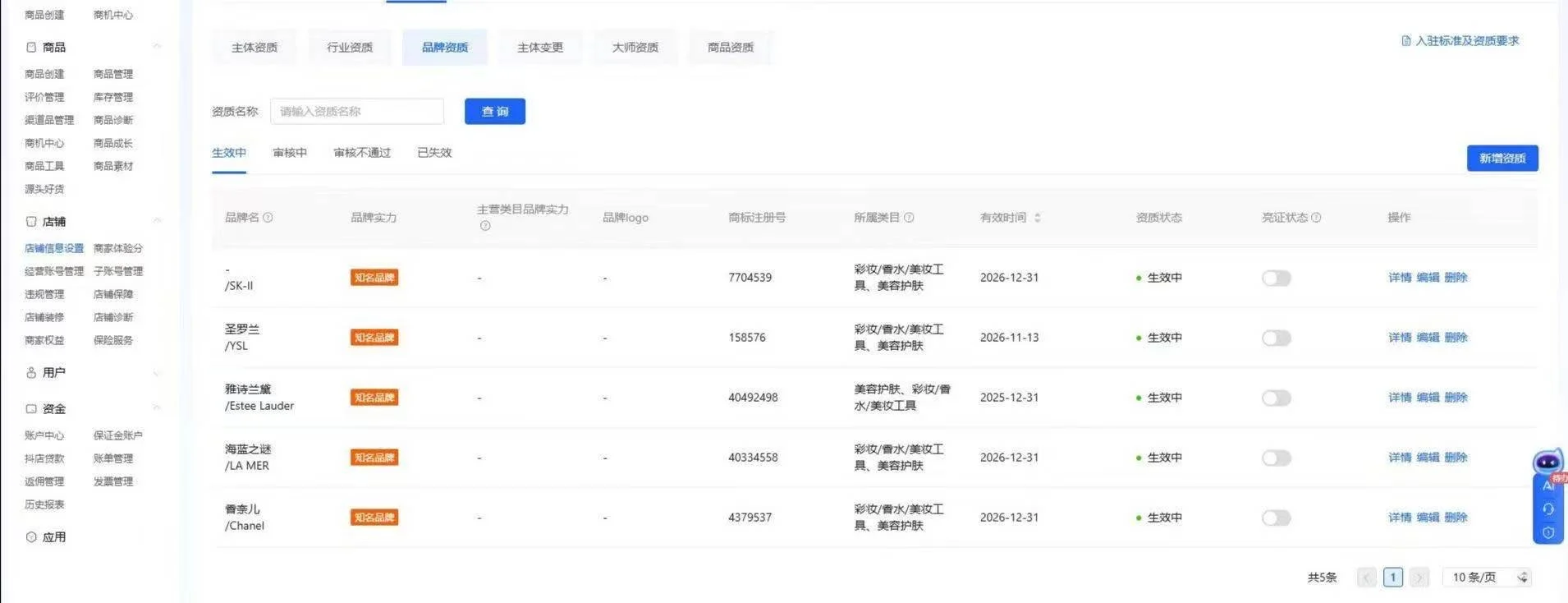The width and height of the screenshot is (1568, 603).
Task: Open 详情 for the SK-II row
Action: point(1400,278)
